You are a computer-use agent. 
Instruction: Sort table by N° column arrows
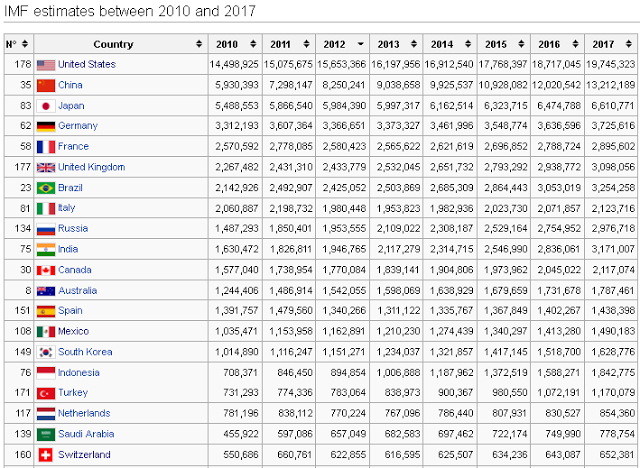tap(25, 44)
